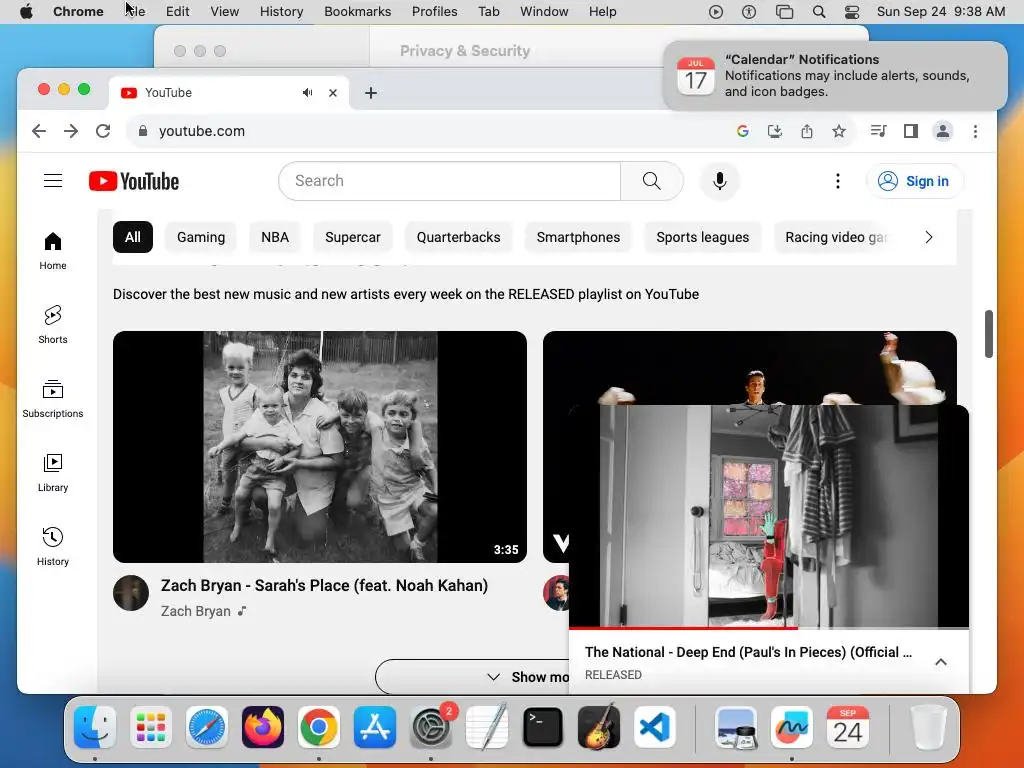
Task: Open Library in the sidebar
Action: coord(53,472)
